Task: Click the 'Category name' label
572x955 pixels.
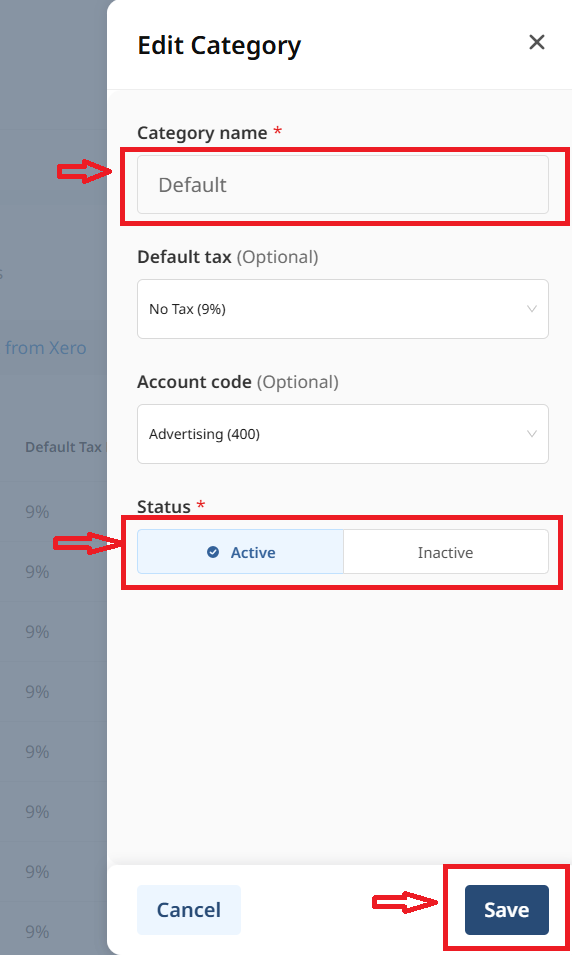Action: click(202, 133)
